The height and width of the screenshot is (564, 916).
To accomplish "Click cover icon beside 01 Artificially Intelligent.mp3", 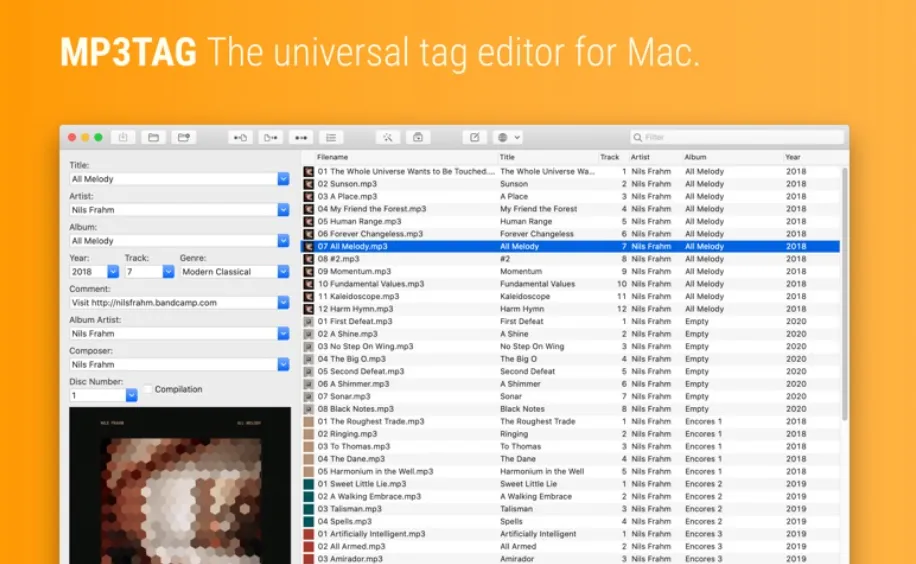I will [308, 534].
